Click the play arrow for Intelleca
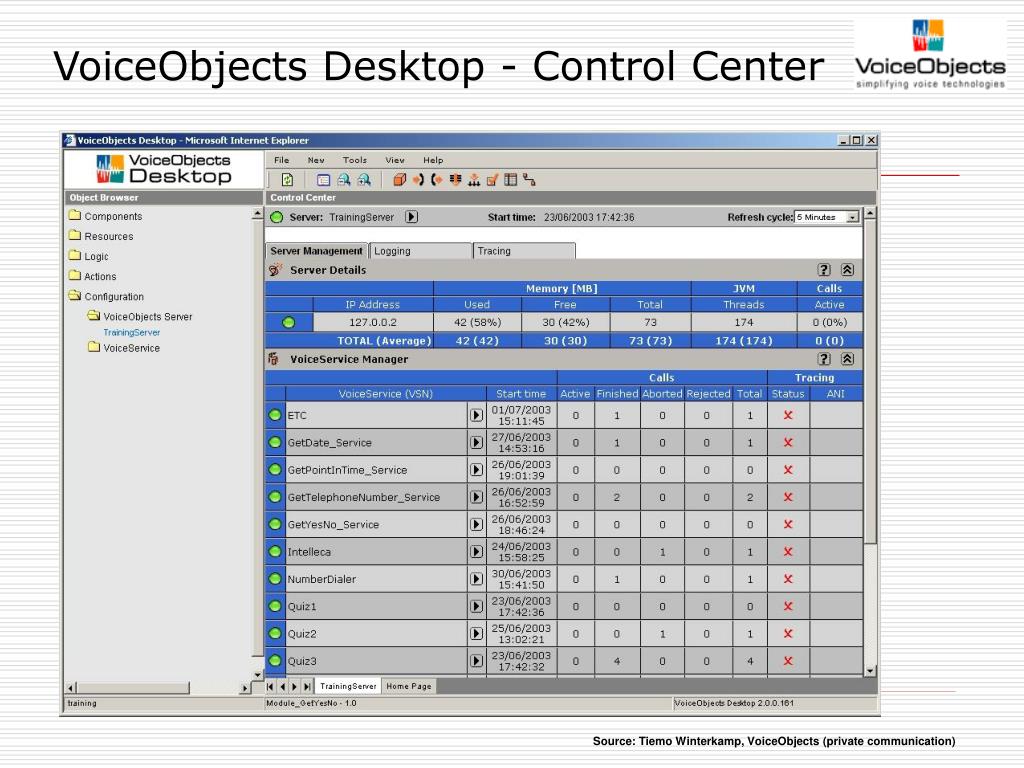This screenshot has height=768, width=1024. coord(477,552)
